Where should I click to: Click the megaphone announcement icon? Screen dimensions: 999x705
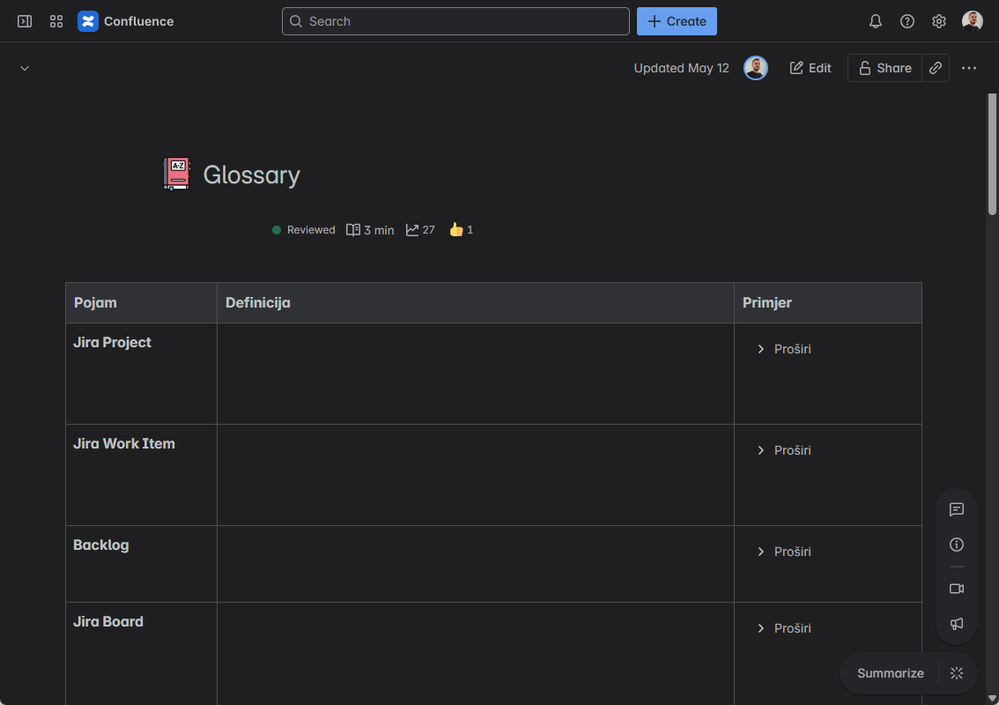coord(956,623)
